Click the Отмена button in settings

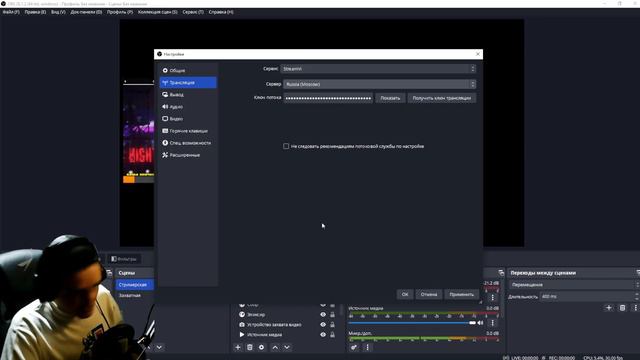pyautogui.click(x=429, y=294)
